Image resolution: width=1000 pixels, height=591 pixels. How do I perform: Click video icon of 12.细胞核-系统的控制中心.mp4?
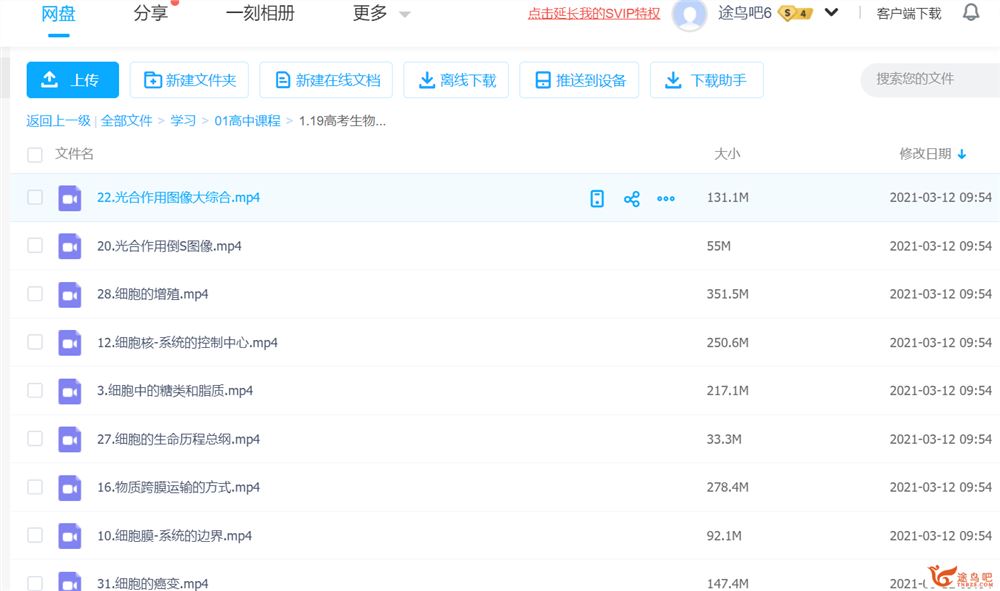(x=70, y=342)
